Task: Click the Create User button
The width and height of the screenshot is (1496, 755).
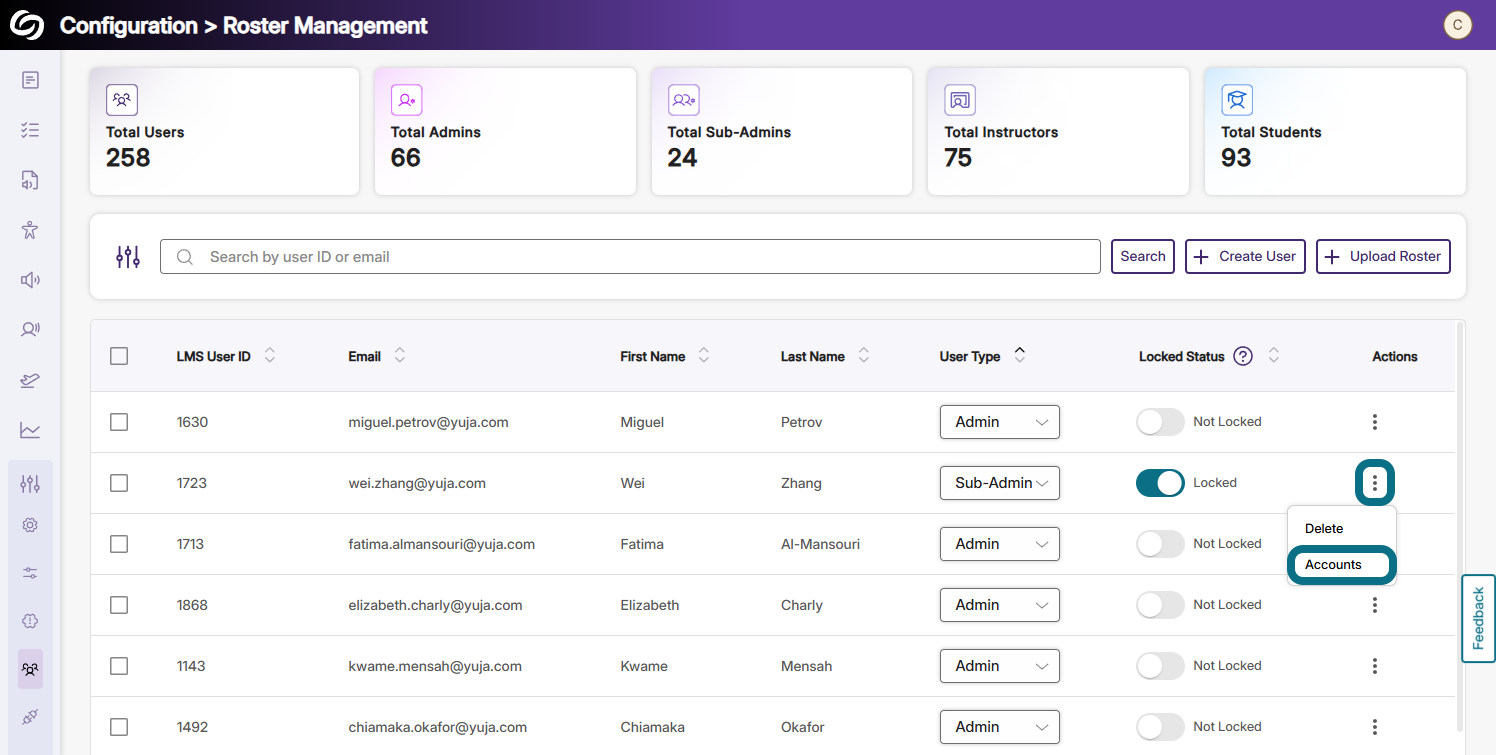Action: 1245,256
